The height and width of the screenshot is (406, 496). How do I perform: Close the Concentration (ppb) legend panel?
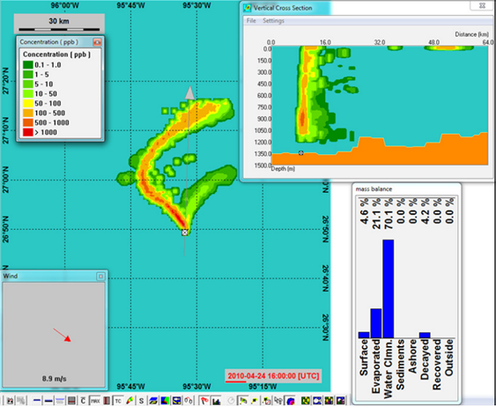pos(97,42)
